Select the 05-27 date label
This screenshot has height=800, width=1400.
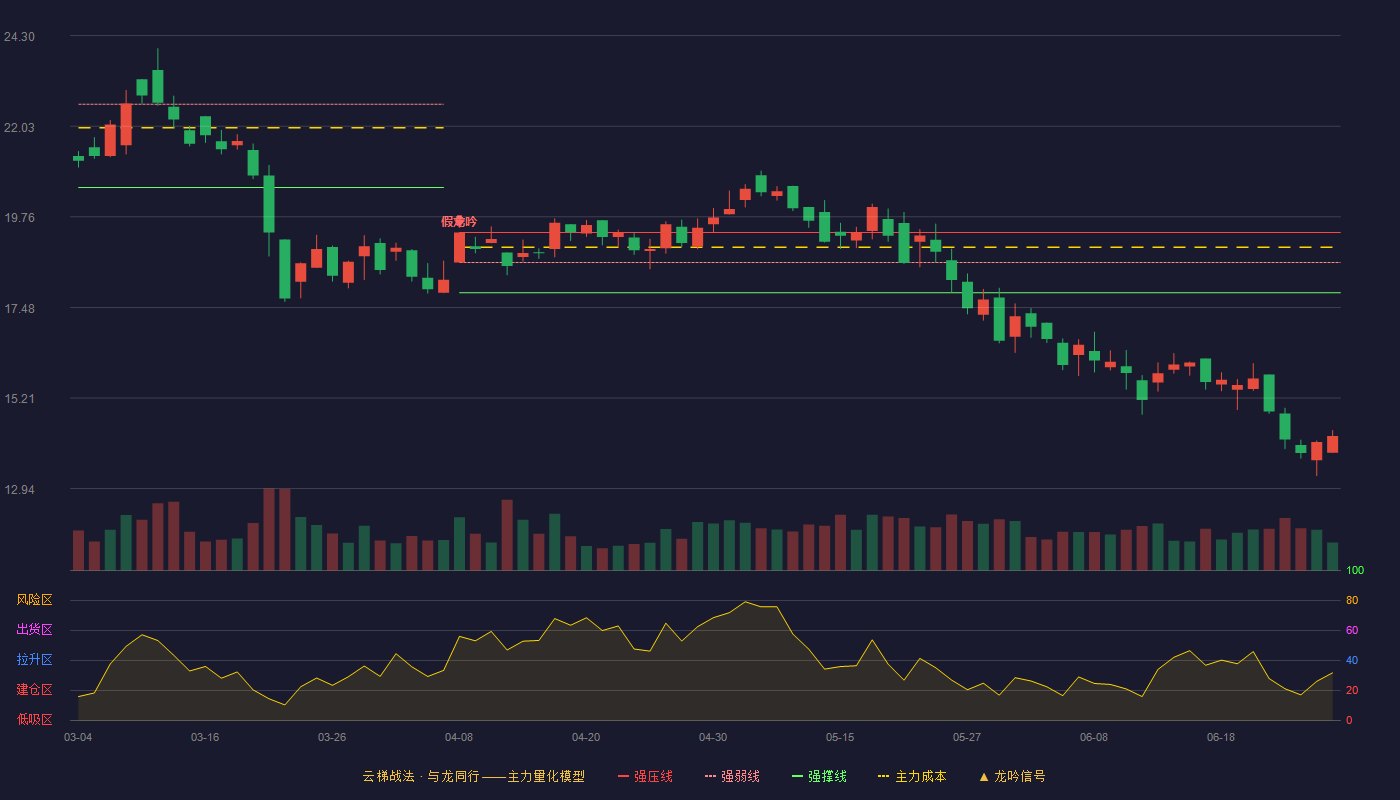pyautogui.click(x=967, y=737)
